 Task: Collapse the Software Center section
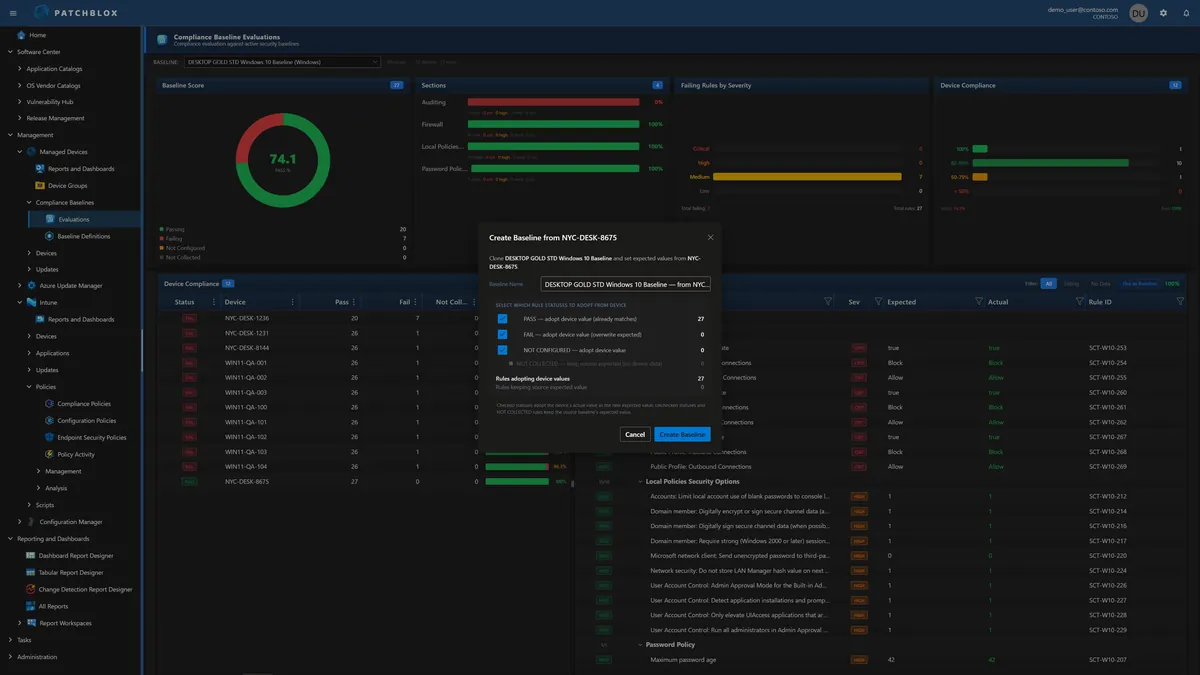coord(11,52)
